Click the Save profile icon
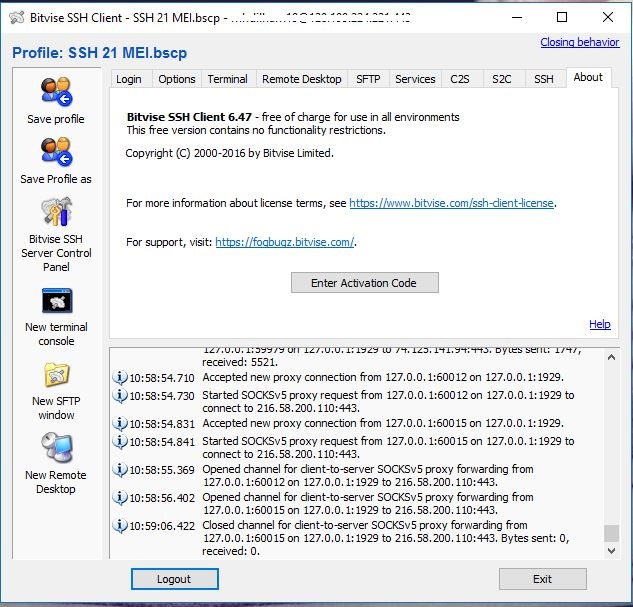 56,91
